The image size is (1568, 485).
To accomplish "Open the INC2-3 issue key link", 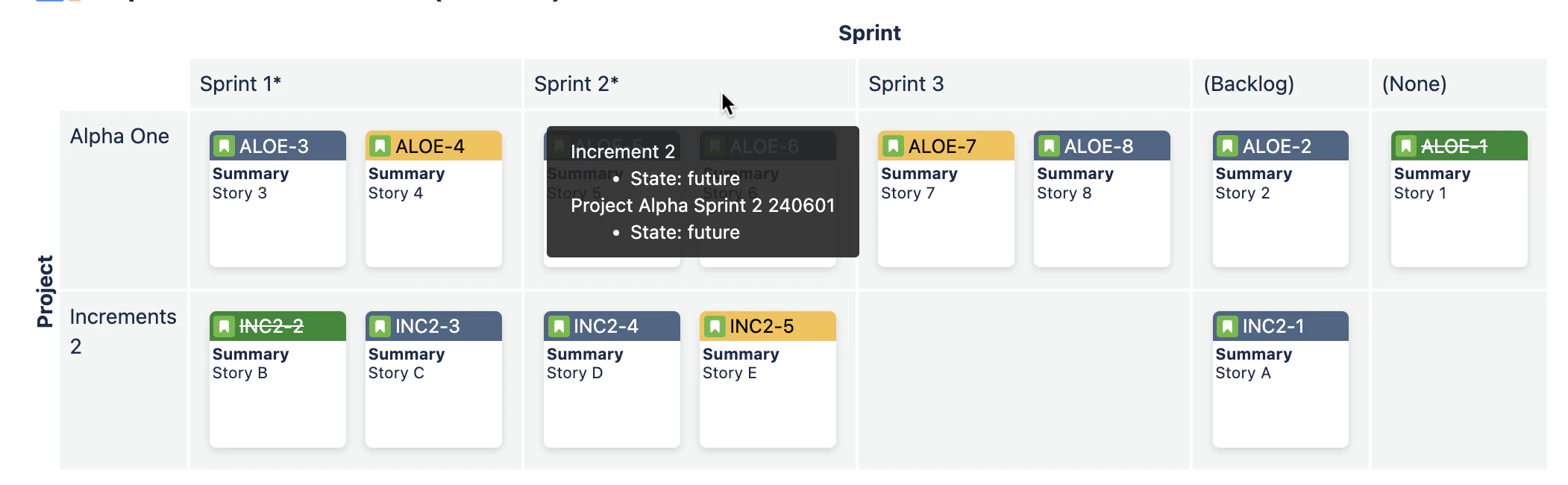I will tap(427, 326).
